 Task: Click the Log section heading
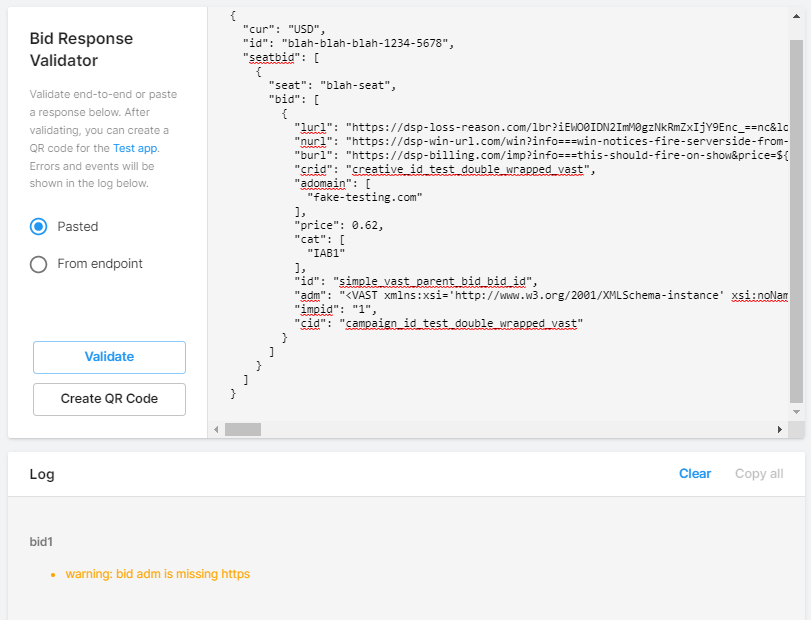pyautogui.click(x=42, y=474)
